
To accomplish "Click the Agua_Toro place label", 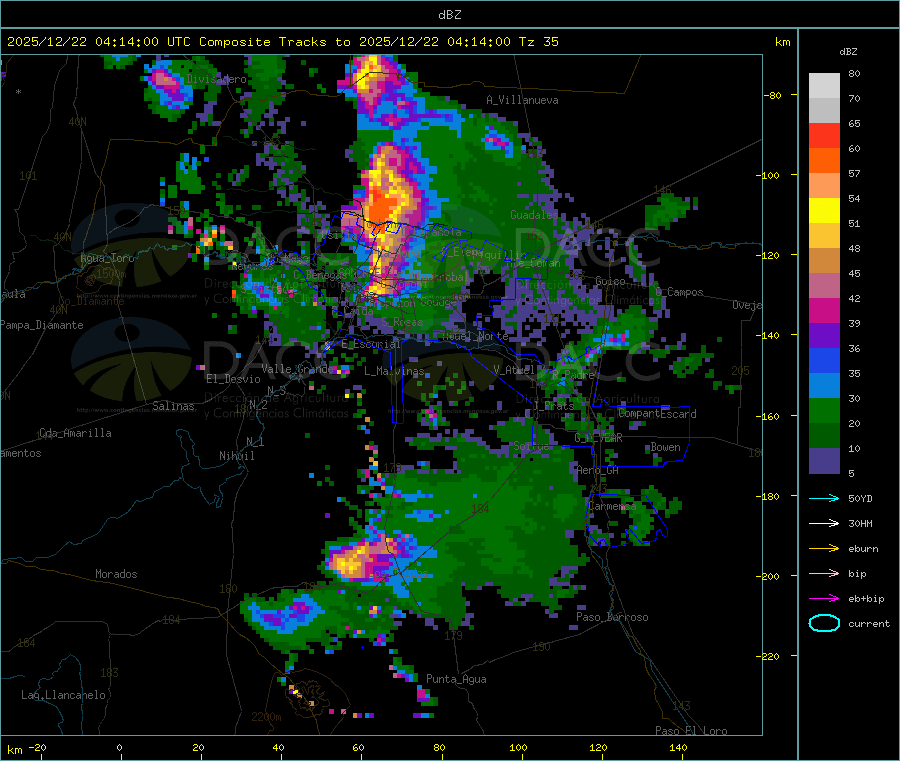I will [x=107, y=258].
